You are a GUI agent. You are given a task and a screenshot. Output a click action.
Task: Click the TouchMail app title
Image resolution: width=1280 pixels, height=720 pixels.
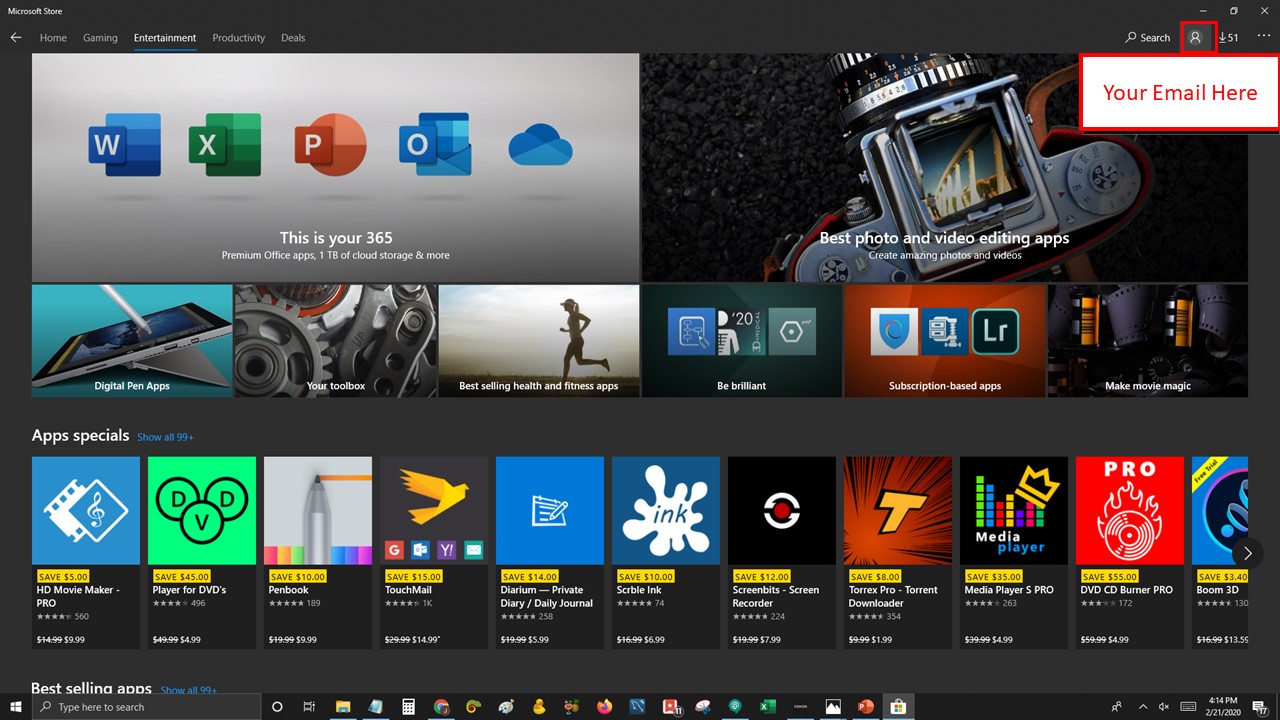click(408, 590)
